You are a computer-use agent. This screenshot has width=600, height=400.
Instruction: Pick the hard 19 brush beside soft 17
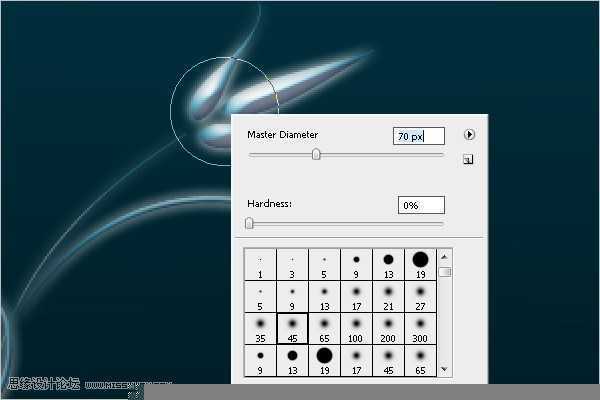[x=324, y=361]
